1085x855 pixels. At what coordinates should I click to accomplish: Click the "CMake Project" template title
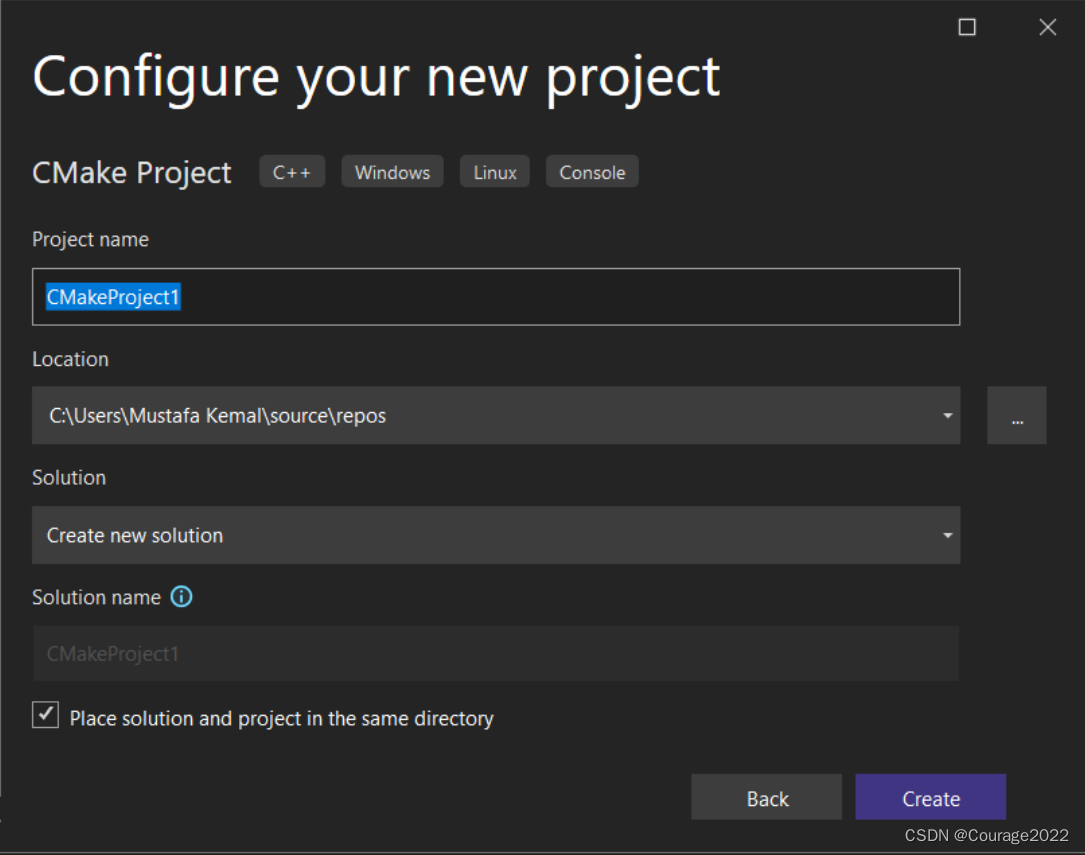(x=132, y=173)
